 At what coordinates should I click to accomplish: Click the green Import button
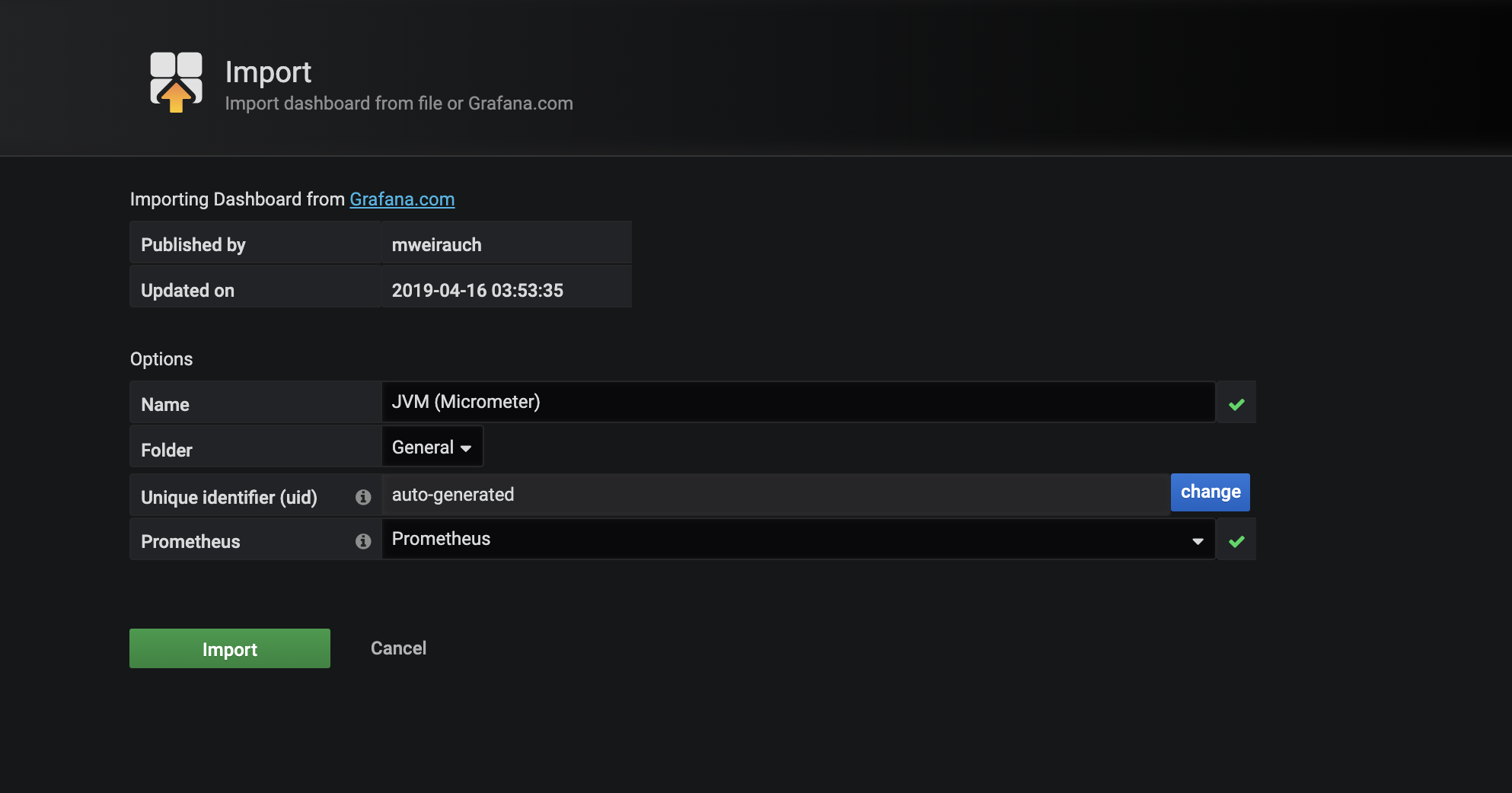coord(230,648)
